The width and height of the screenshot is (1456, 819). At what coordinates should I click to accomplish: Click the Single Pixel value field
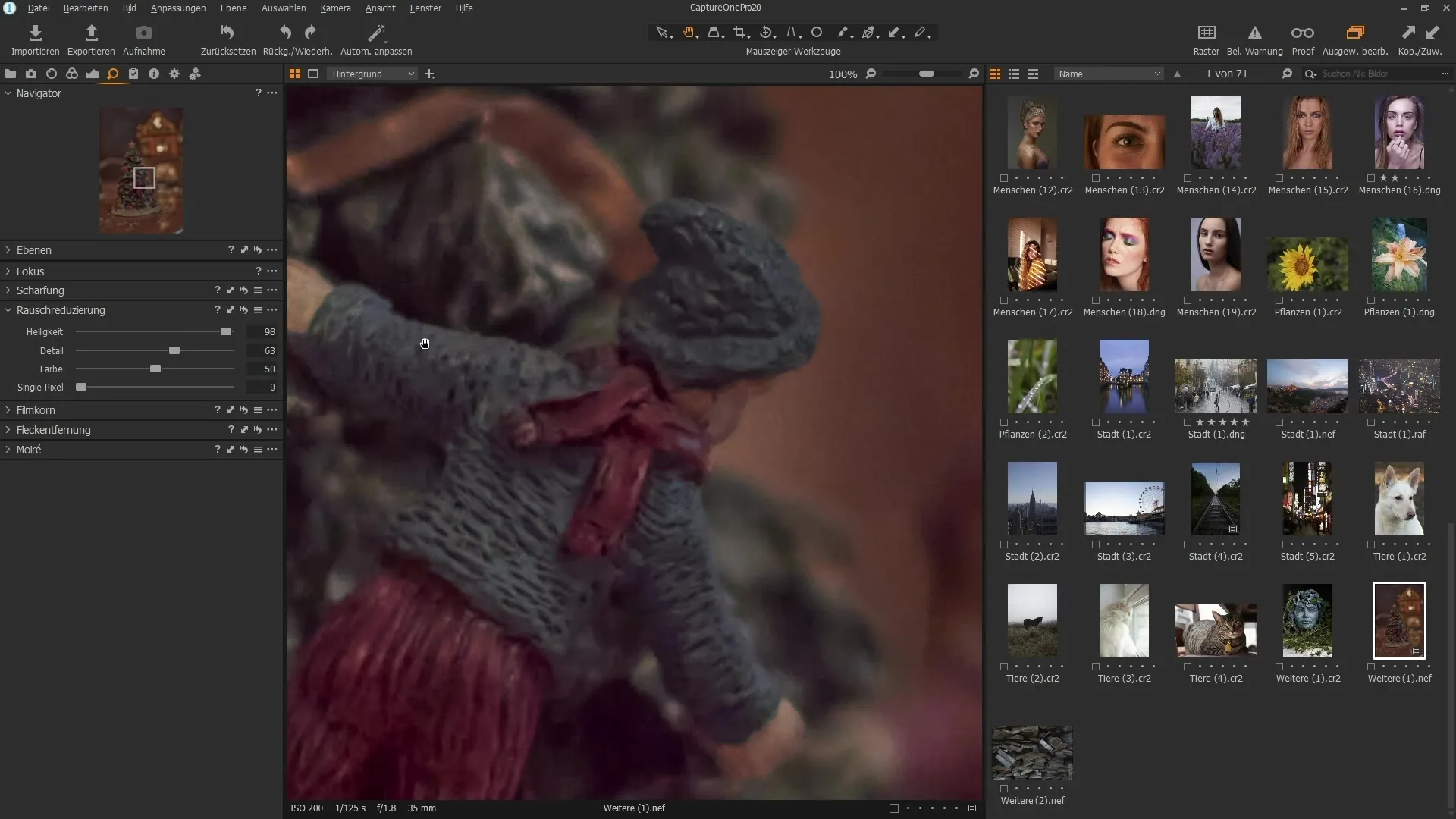tap(262, 388)
